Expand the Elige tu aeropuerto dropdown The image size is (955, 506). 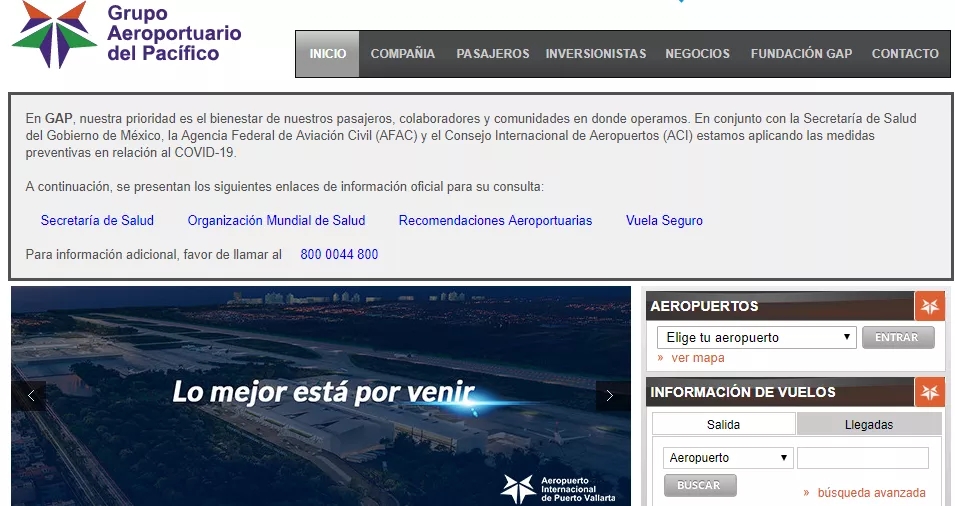756,337
